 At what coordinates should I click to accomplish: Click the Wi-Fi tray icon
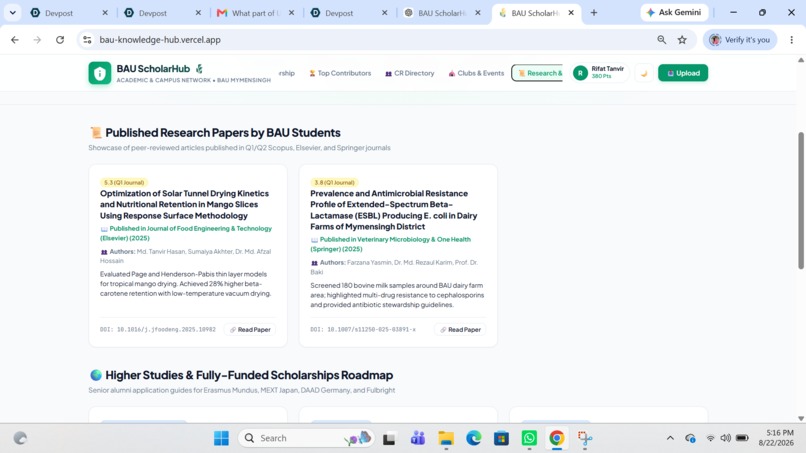(710, 438)
